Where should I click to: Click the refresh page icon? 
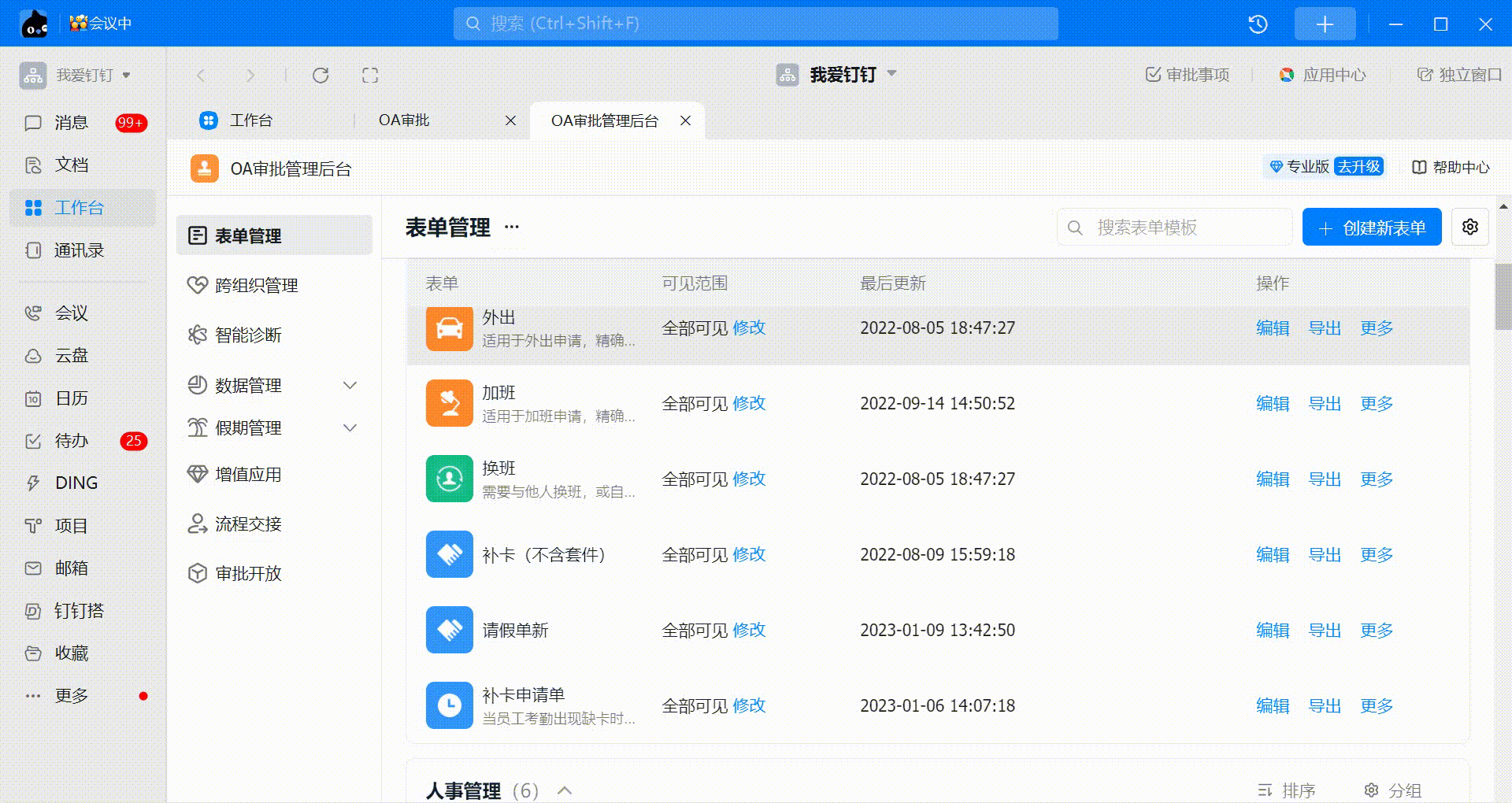(x=321, y=76)
